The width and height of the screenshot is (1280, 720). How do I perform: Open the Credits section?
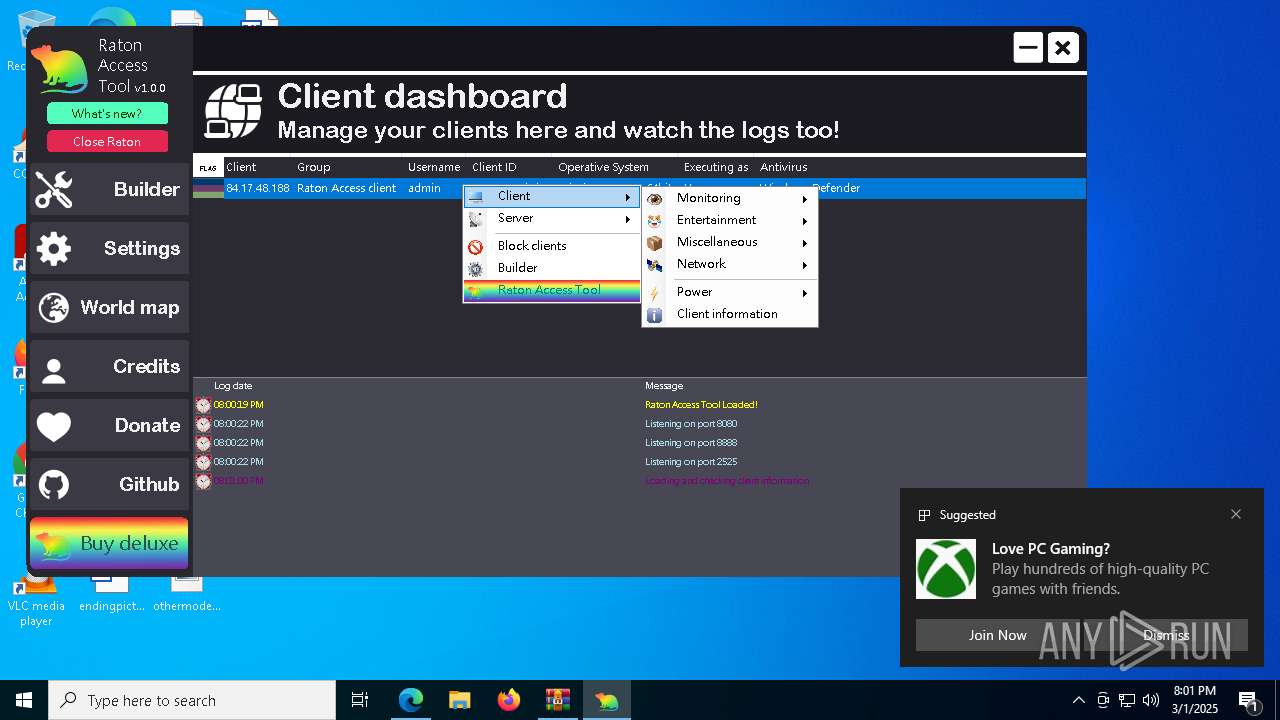(109, 367)
